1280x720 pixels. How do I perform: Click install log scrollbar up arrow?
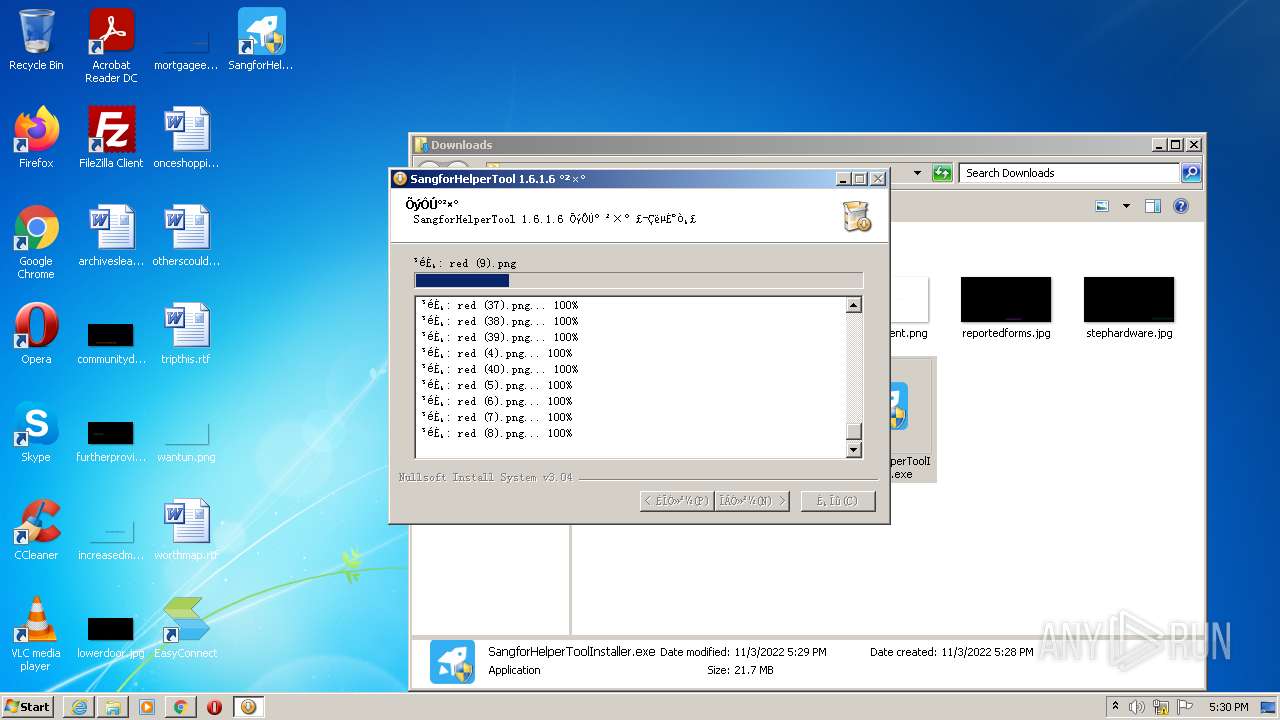click(x=853, y=305)
